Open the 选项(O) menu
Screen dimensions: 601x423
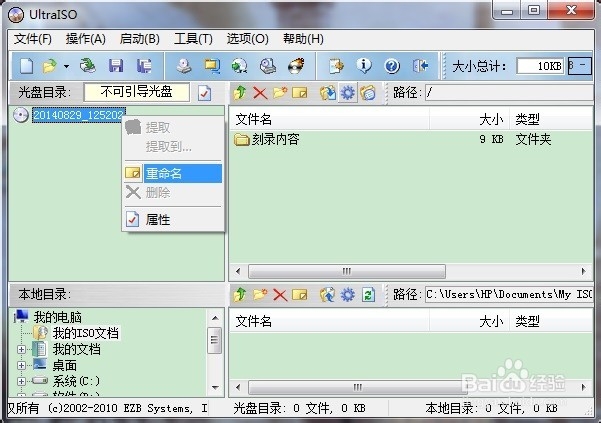tap(248, 39)
